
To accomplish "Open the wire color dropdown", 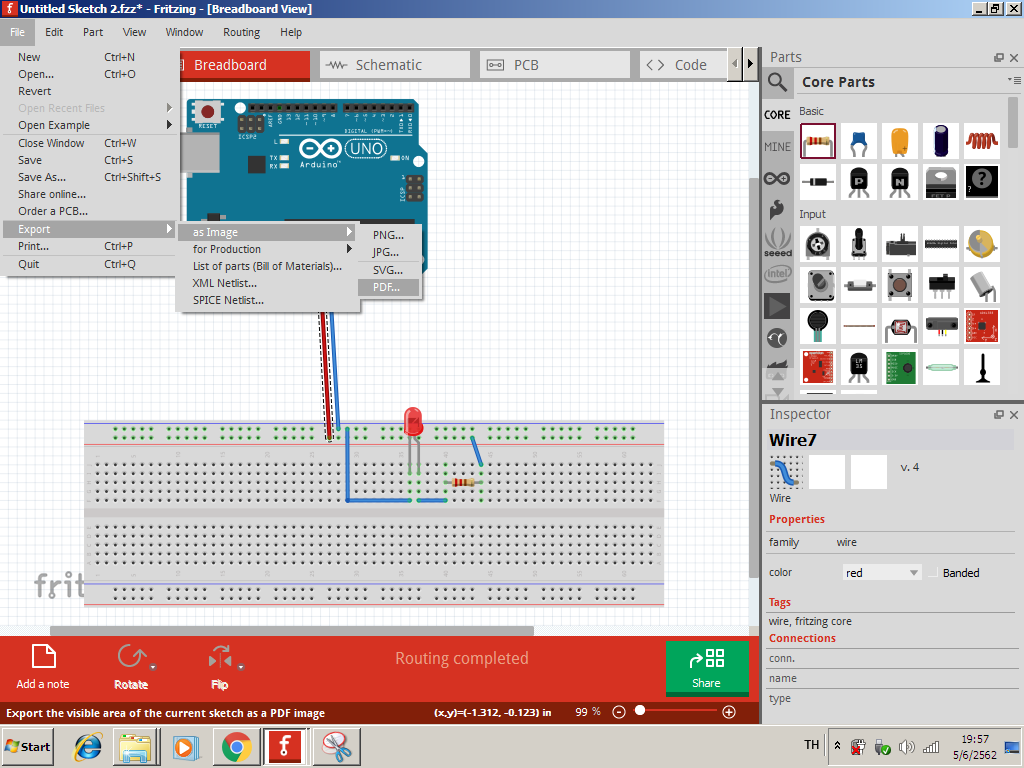I will (882, 573).
